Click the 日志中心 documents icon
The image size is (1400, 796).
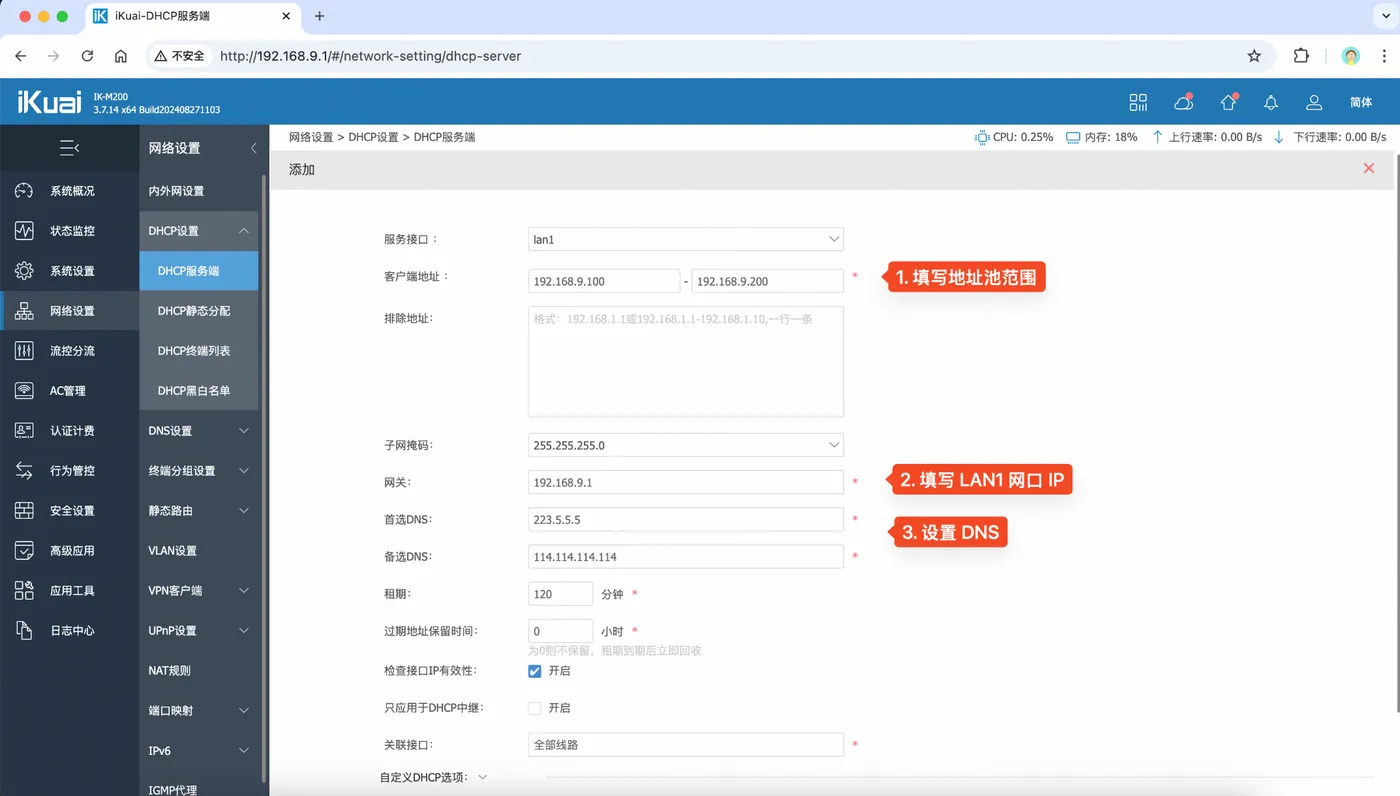coord(24,631)
